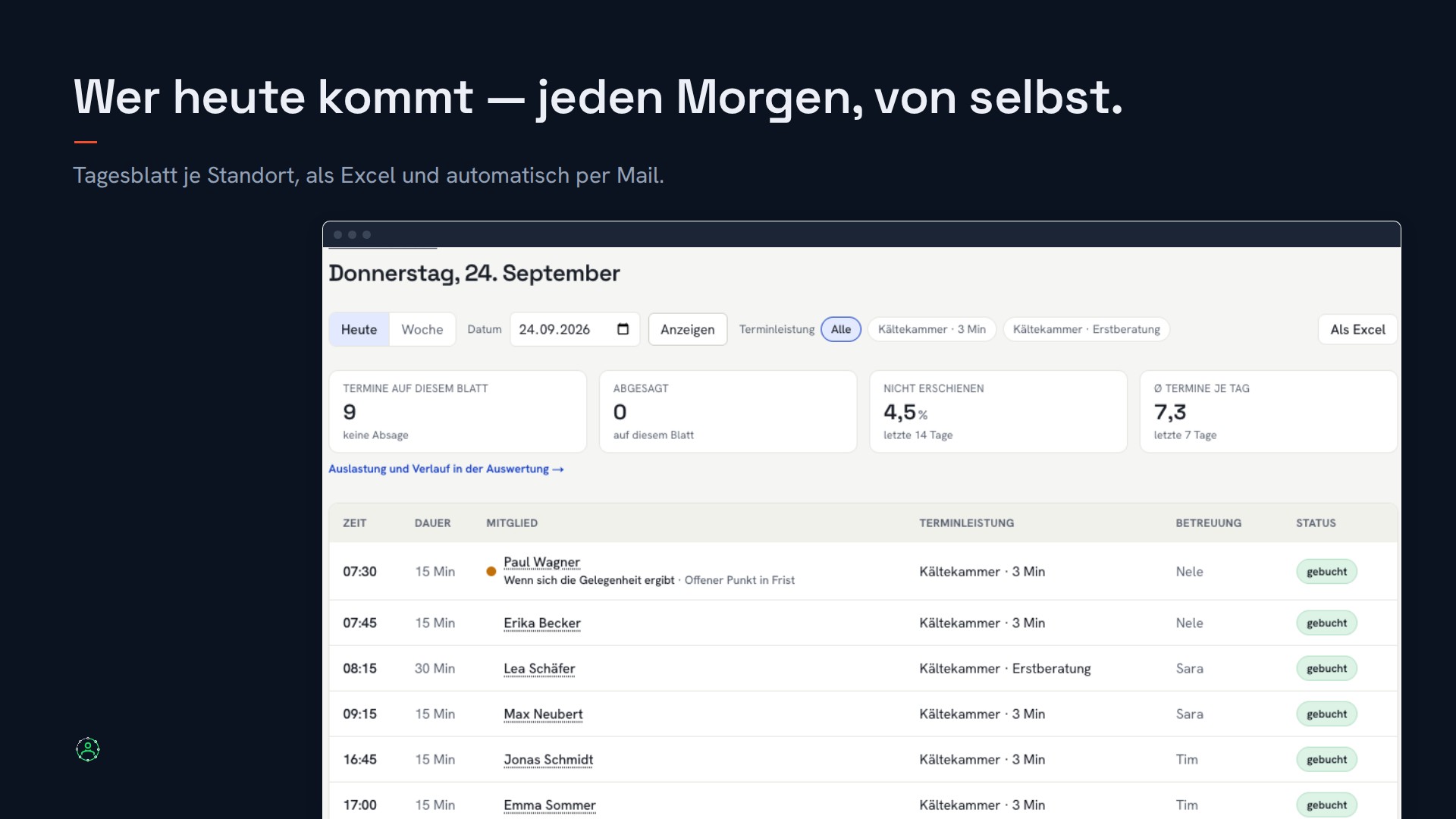The width and height of the screenshot is (1456, 819).
Task: Open member Paul Wagner
Action: 541,562
